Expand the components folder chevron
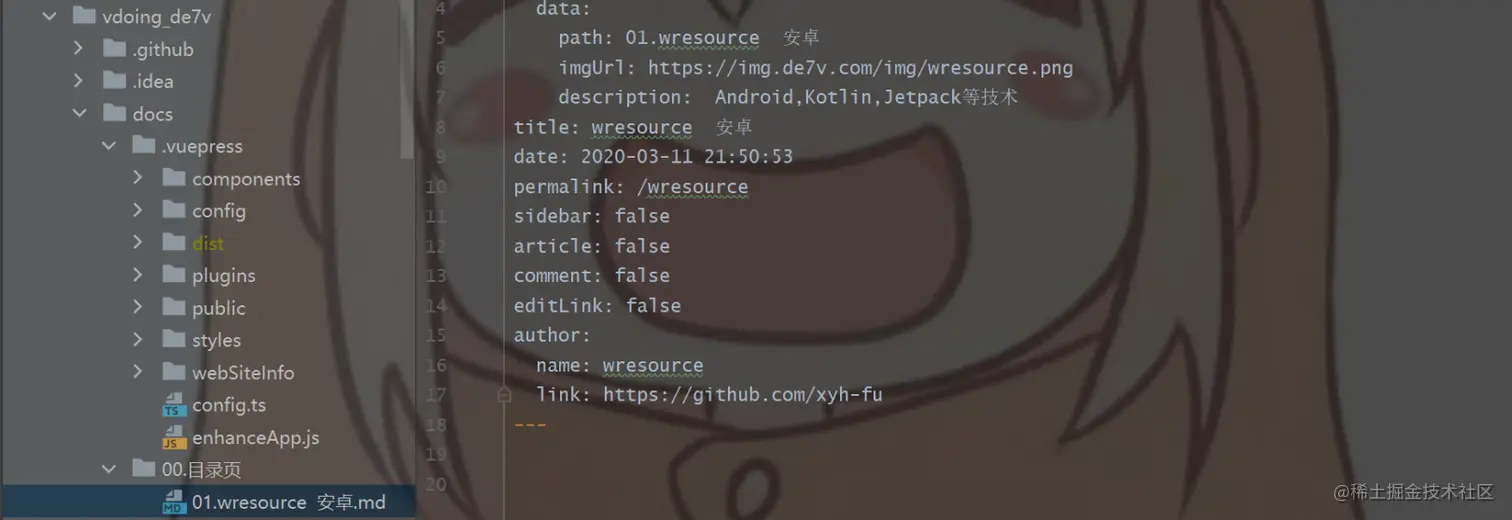 (x=138, y=178)
